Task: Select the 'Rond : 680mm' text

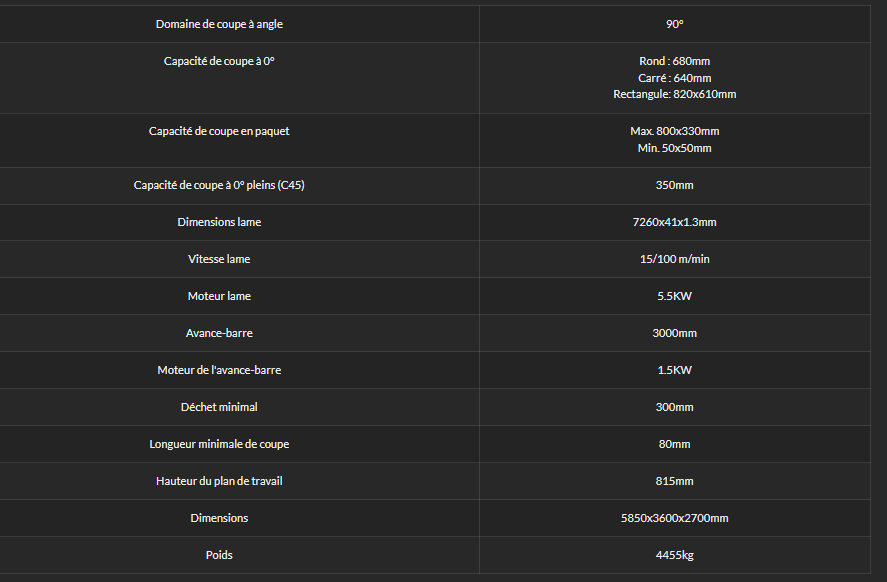Action: tap(674, 61)
